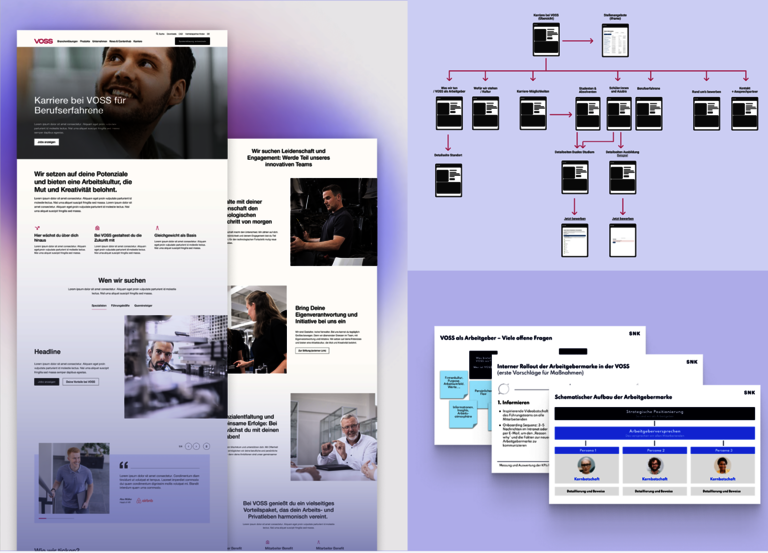Click the 'Berufserfahrene' sitemap wireframe

pos(649,114)
